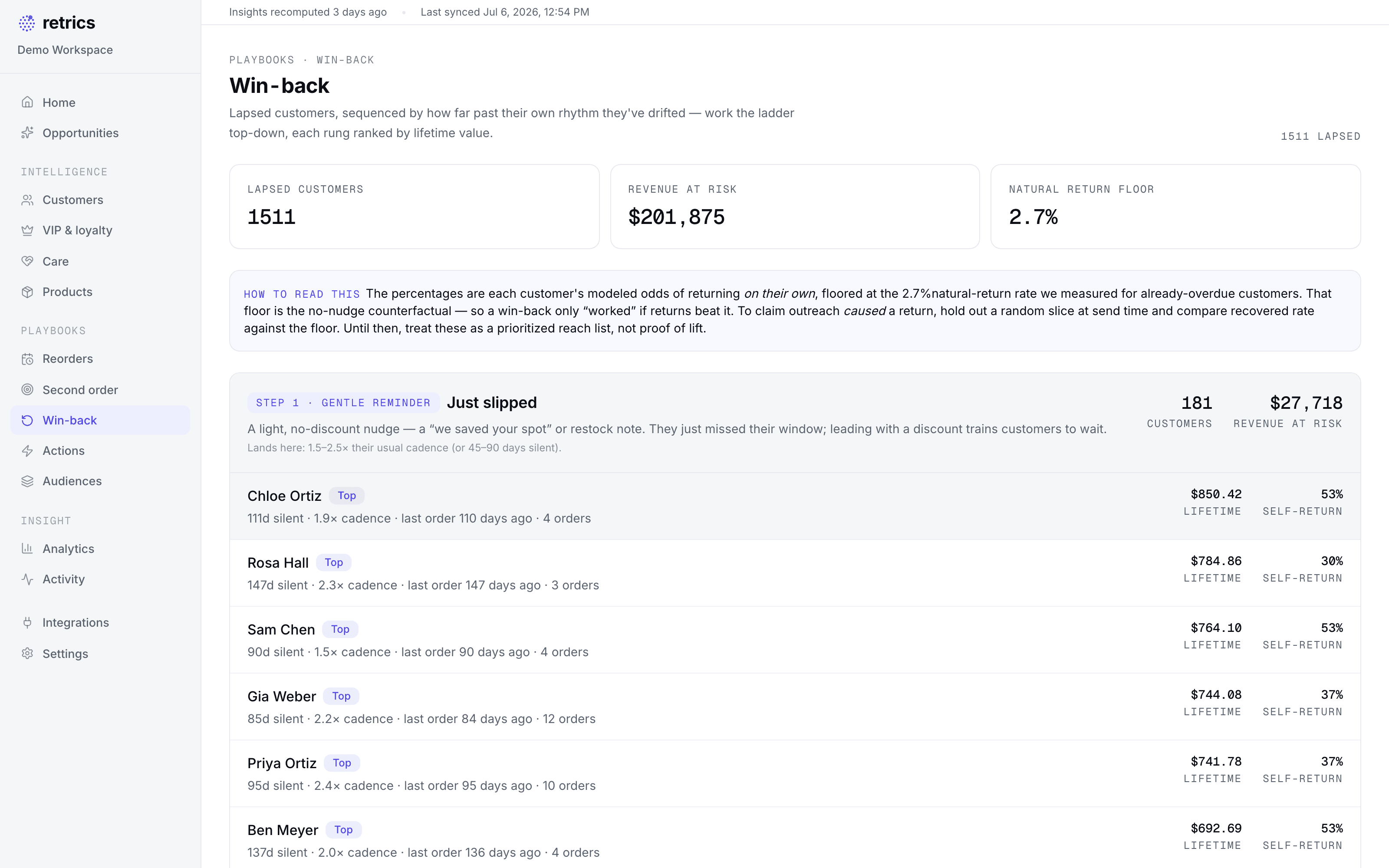1389x868 pixels.
Task: Open Sam Chen customer row
Action: click(794, 640)
